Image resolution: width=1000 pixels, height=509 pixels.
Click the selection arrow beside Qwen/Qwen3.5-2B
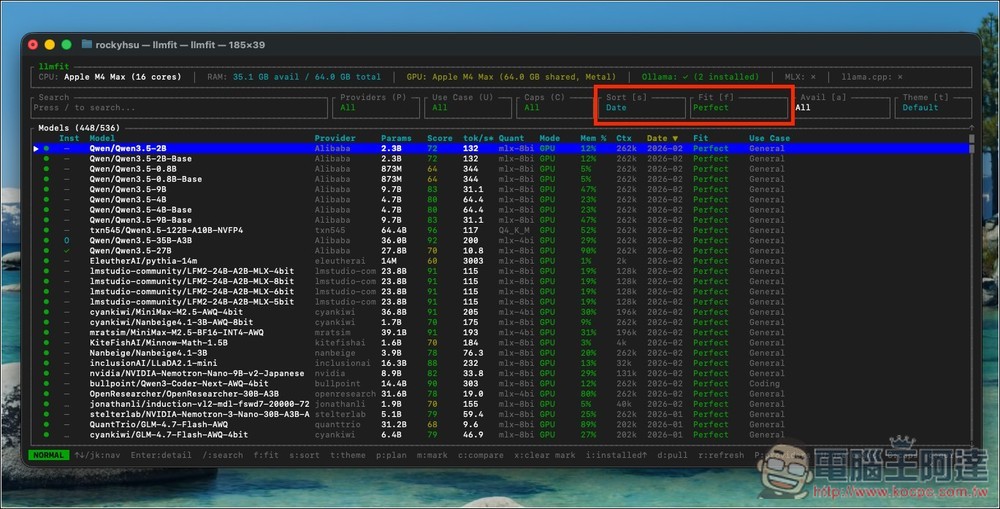tap(37, 148)
